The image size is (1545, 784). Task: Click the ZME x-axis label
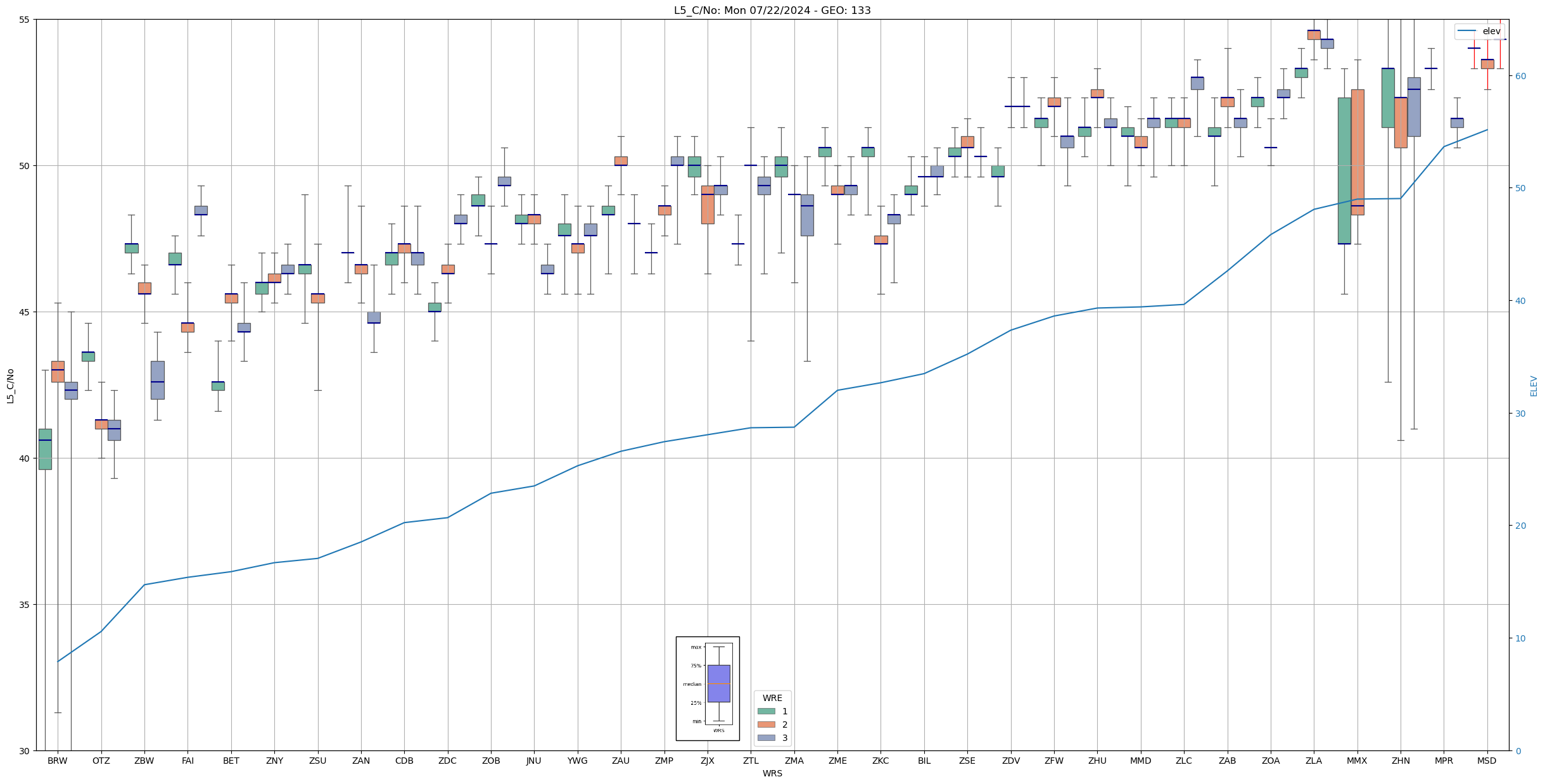coord(837,761)
